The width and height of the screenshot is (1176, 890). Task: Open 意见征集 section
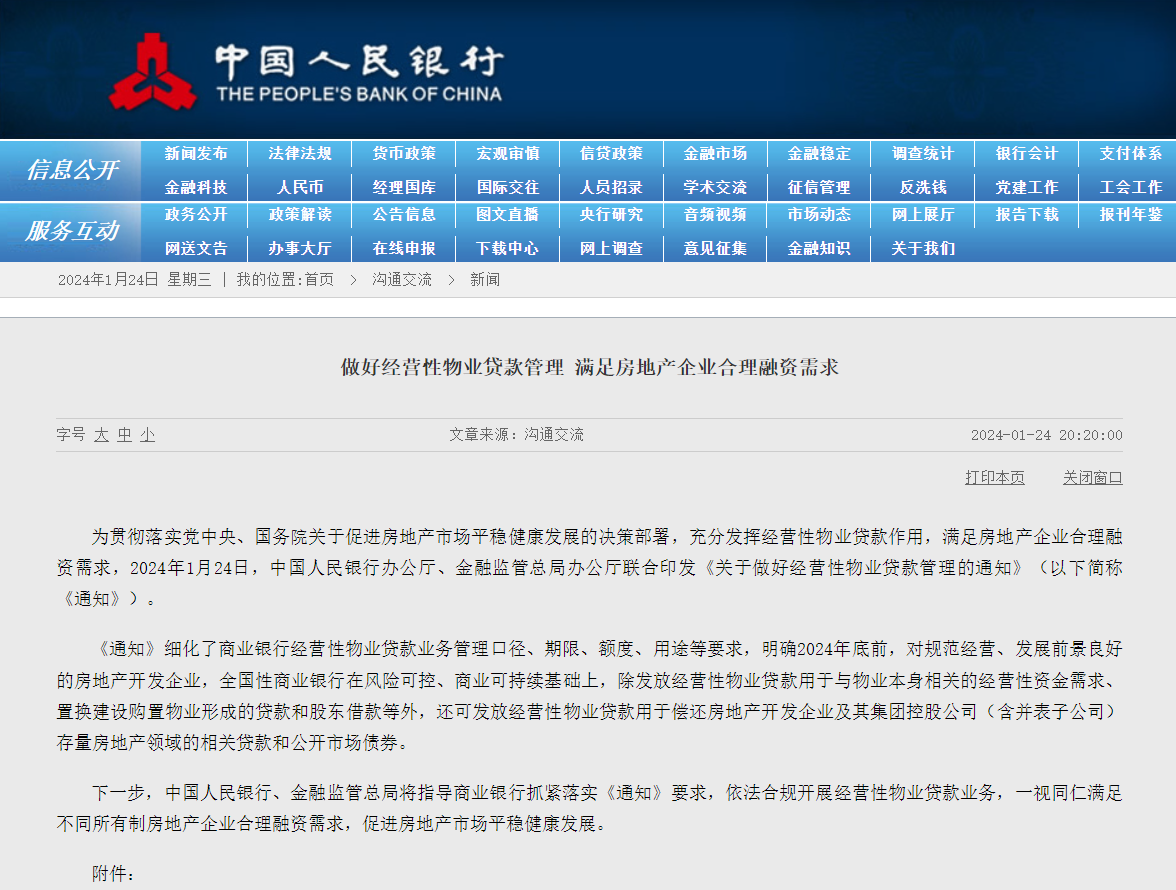click(716, 248)
